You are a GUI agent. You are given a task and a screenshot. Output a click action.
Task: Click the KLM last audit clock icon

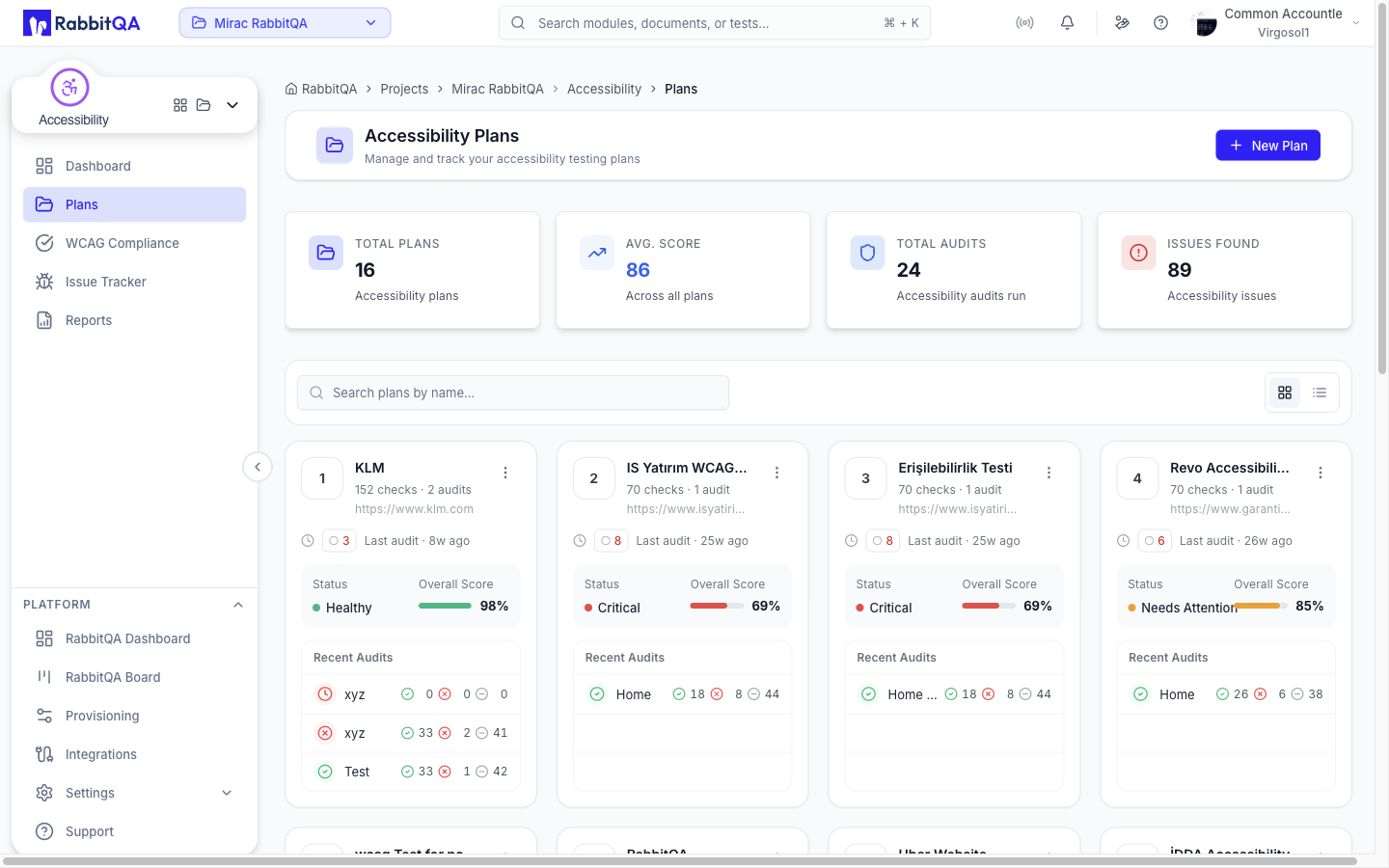308,541
